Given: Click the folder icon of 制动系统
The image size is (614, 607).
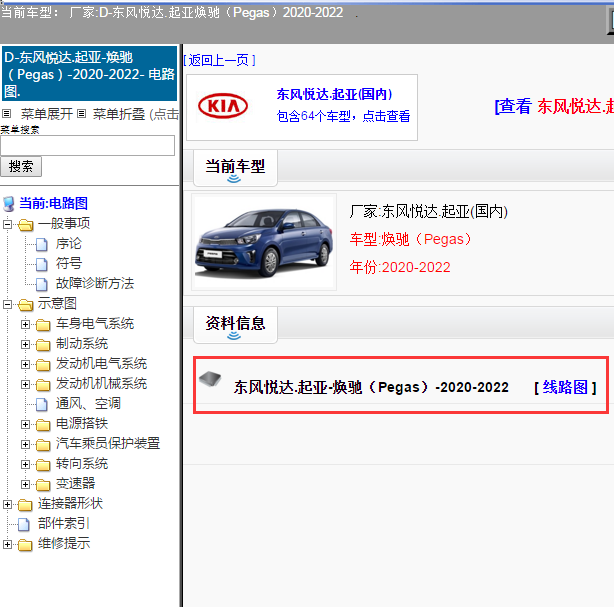Looking at the screenshot, I should (x=43, y=345).
